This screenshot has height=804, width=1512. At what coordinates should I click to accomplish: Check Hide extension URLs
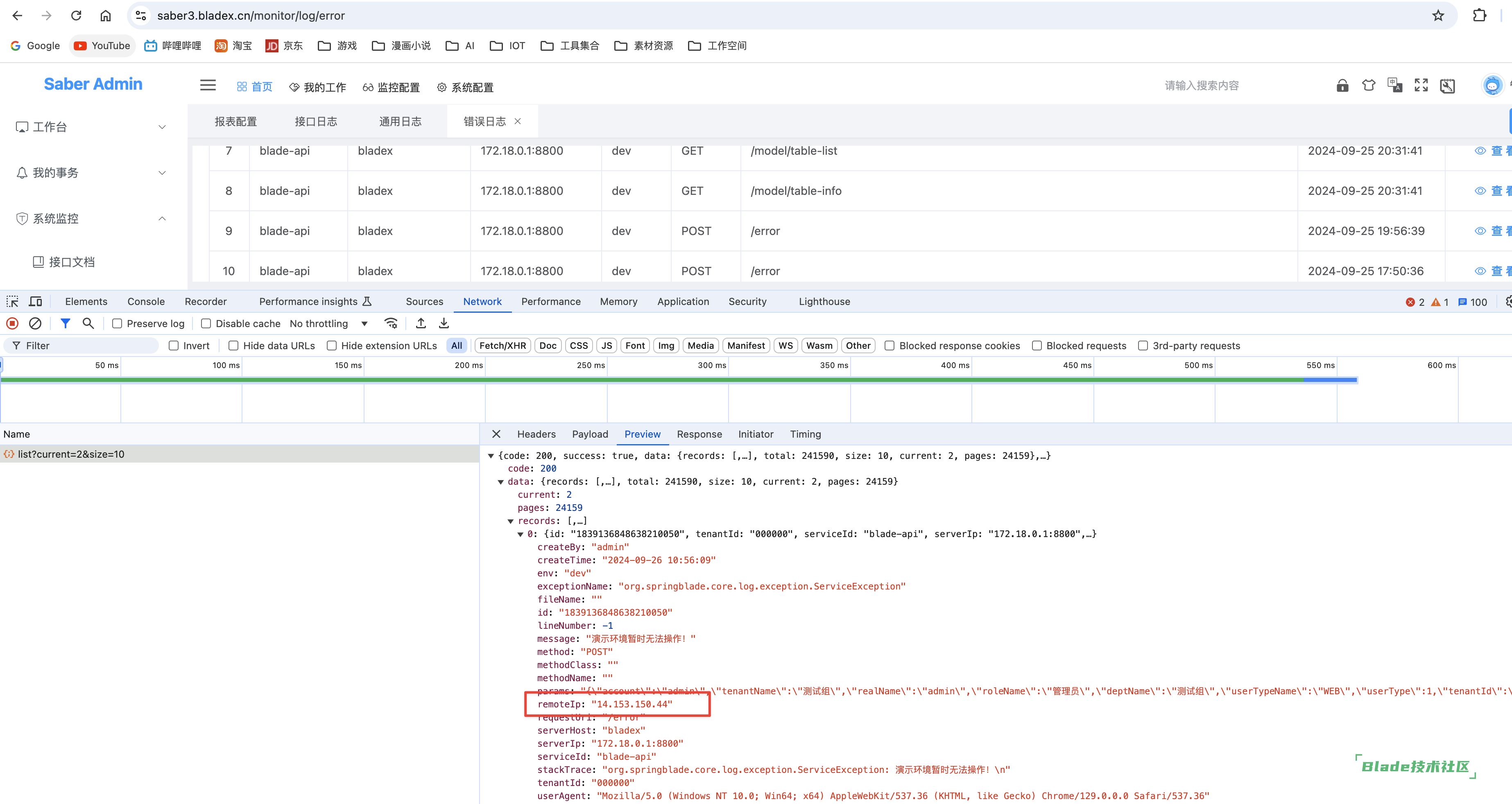(x=332, y=346)
